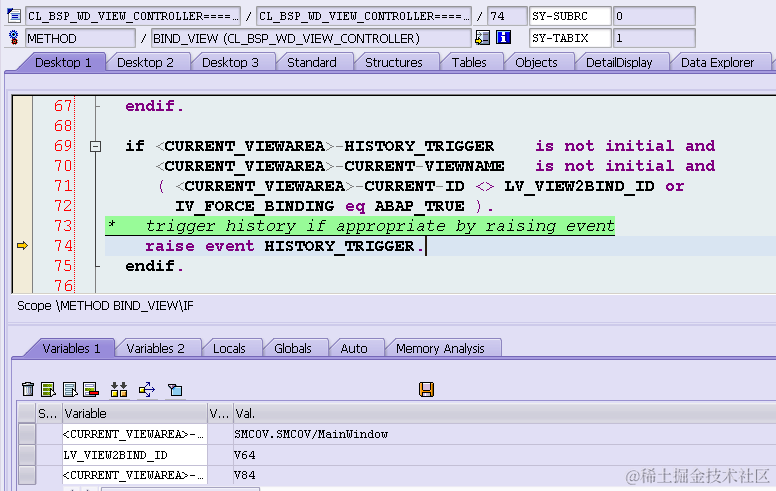Click the SY-SUBRC label field
Screen dimensions: 776x491
pyautogui.click(x=570, y=16)
